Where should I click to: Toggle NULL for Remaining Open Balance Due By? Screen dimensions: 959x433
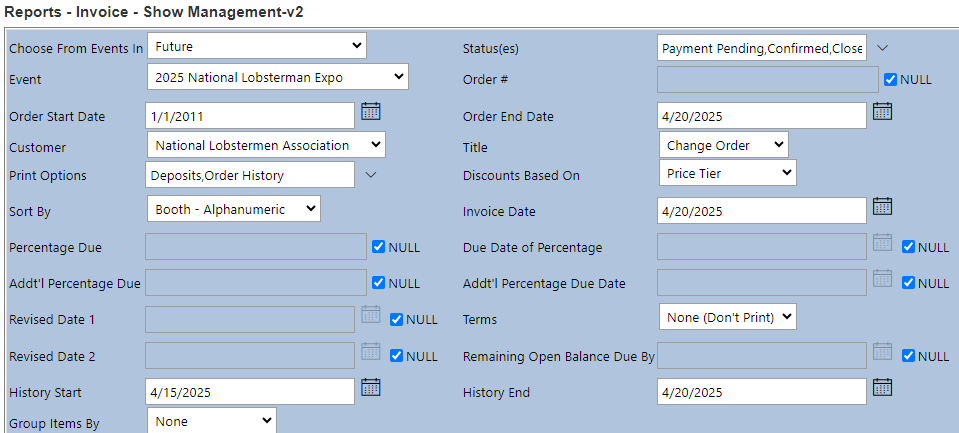coord(909,356)
